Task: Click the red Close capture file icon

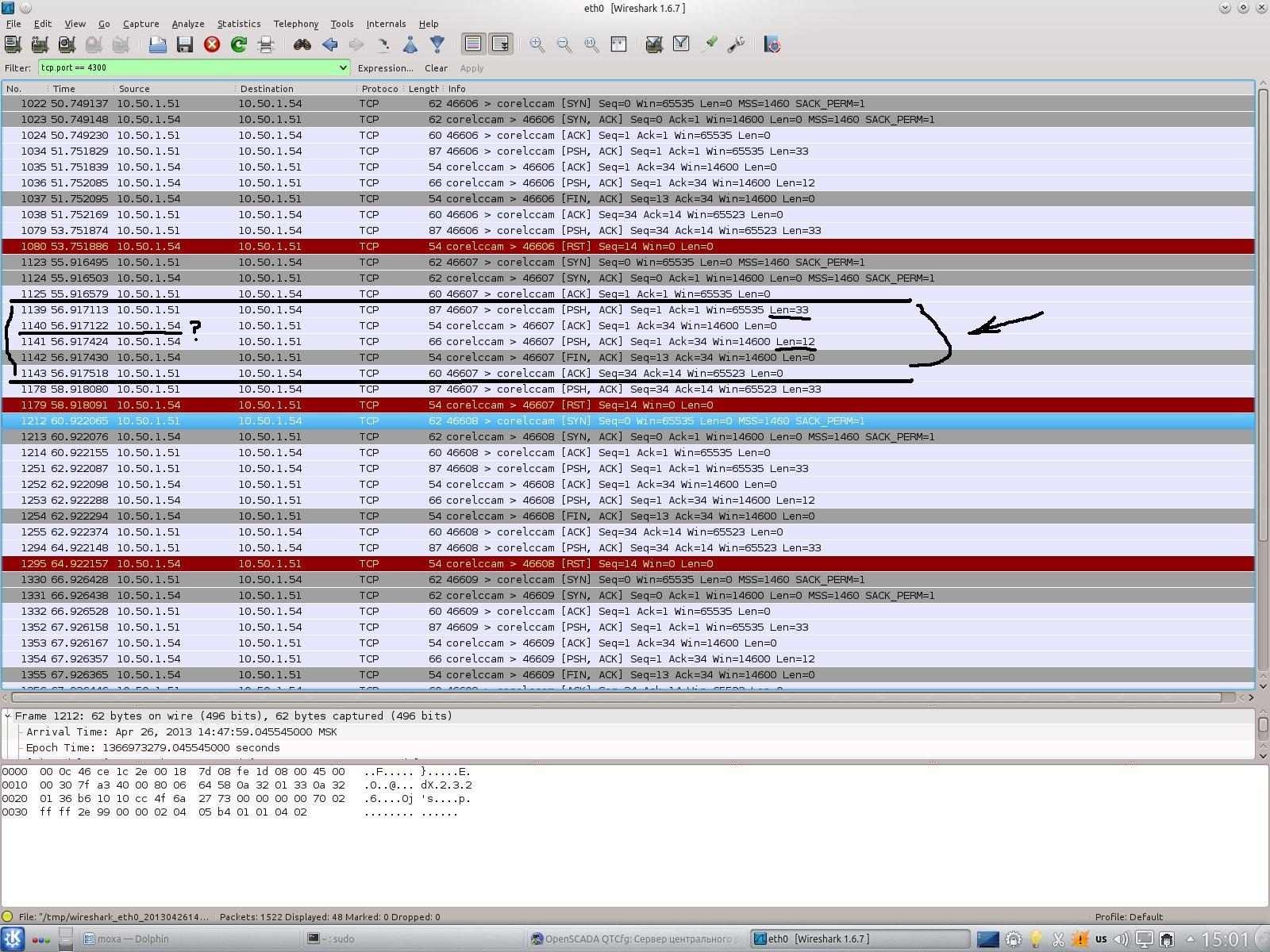Action: pos(212,44)
